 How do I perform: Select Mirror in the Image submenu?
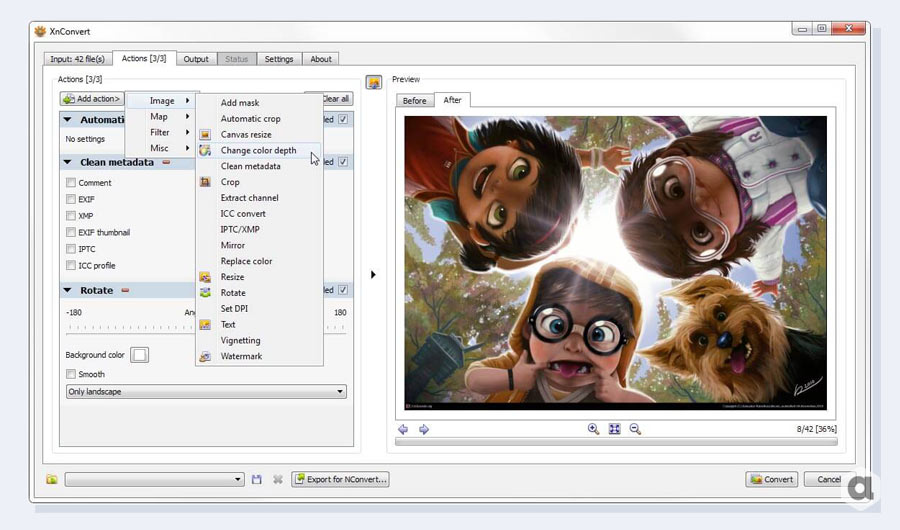point(259,245)
